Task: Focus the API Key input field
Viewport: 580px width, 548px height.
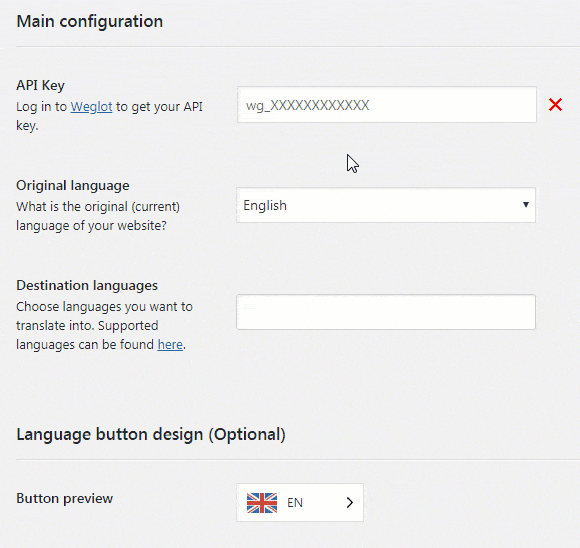Action: pyautogui.click(x=387, y=105)
